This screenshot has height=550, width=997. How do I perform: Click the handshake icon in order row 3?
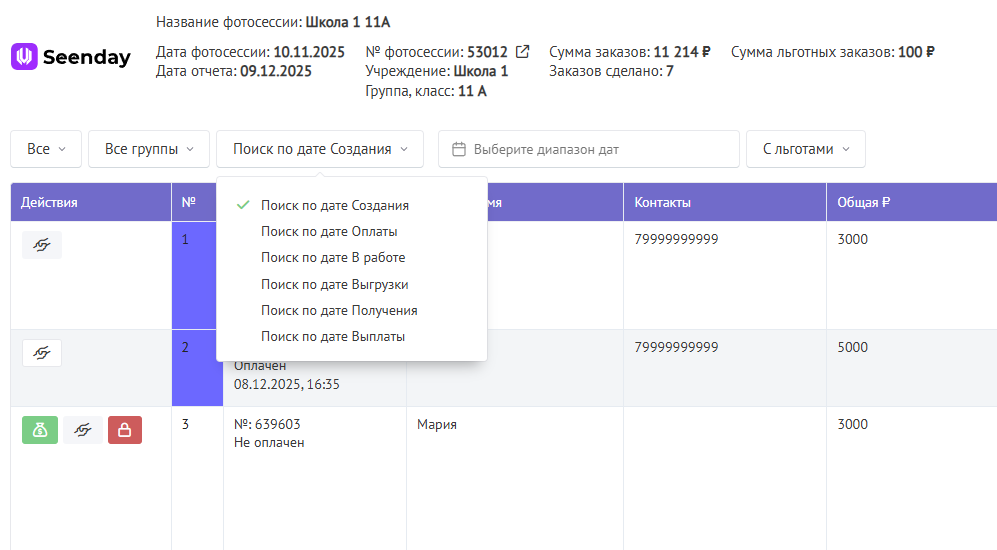click(83, 430)
